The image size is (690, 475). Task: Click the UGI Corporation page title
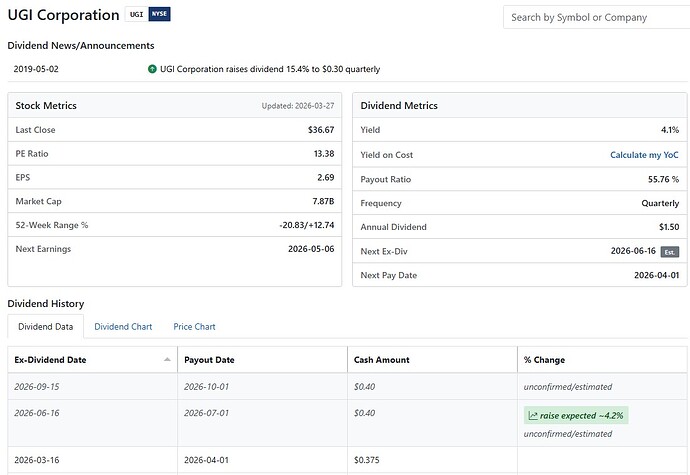[x=63, y=15]
